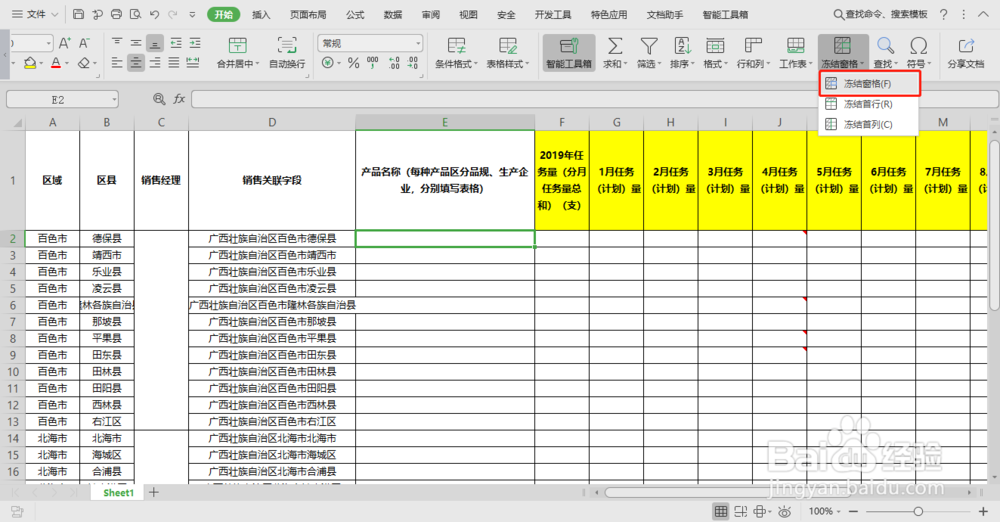The height and width of the screenshot is (522, 1000).
Task: Select Freeze First Row (冻结首行(R))
Action: tap(868, 104)
